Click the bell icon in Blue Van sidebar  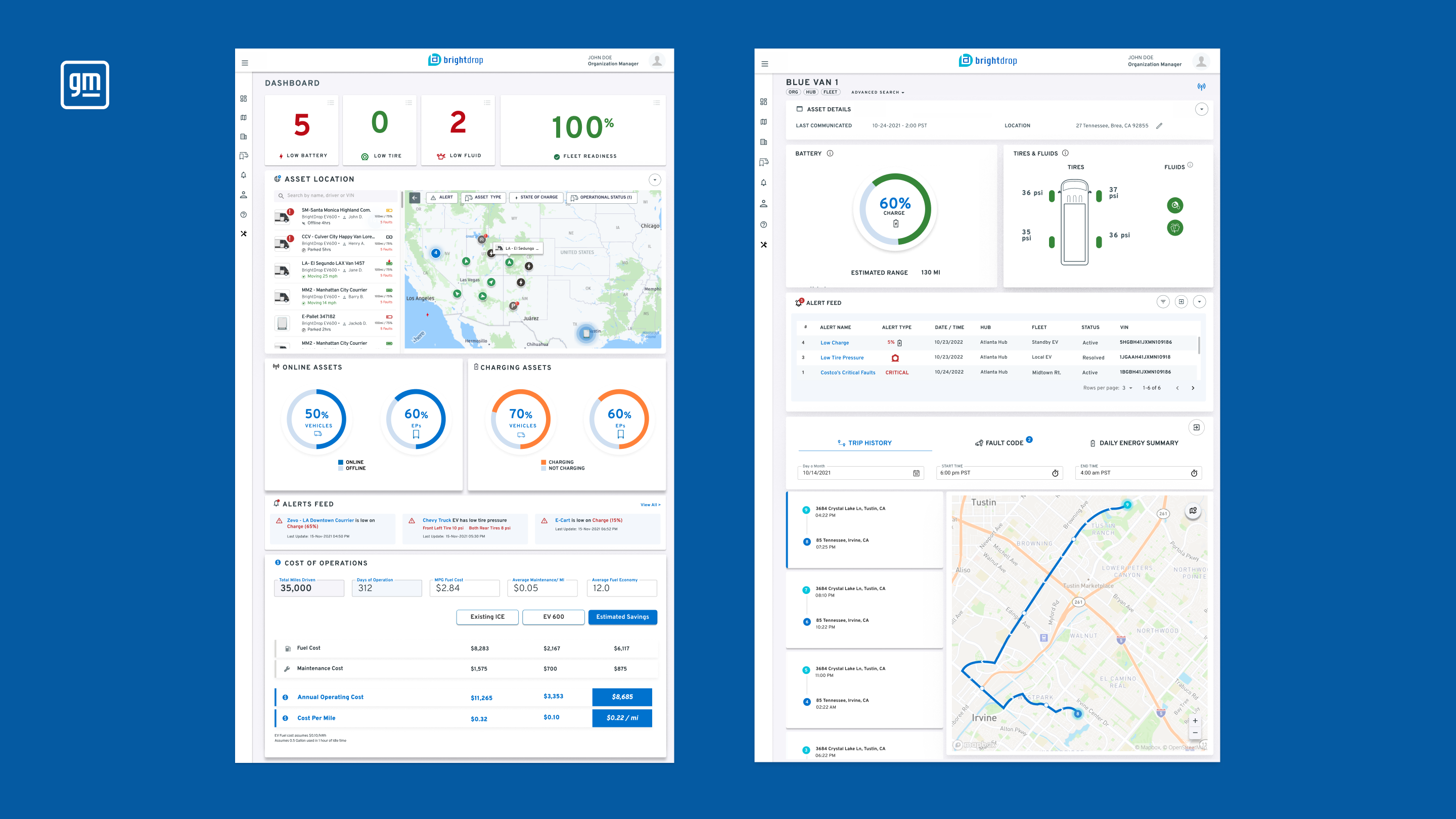763,183
